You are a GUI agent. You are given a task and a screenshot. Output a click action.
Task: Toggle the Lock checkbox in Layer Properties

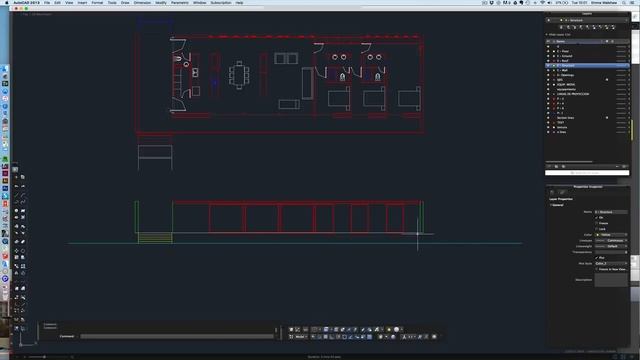tap(597, 229)
